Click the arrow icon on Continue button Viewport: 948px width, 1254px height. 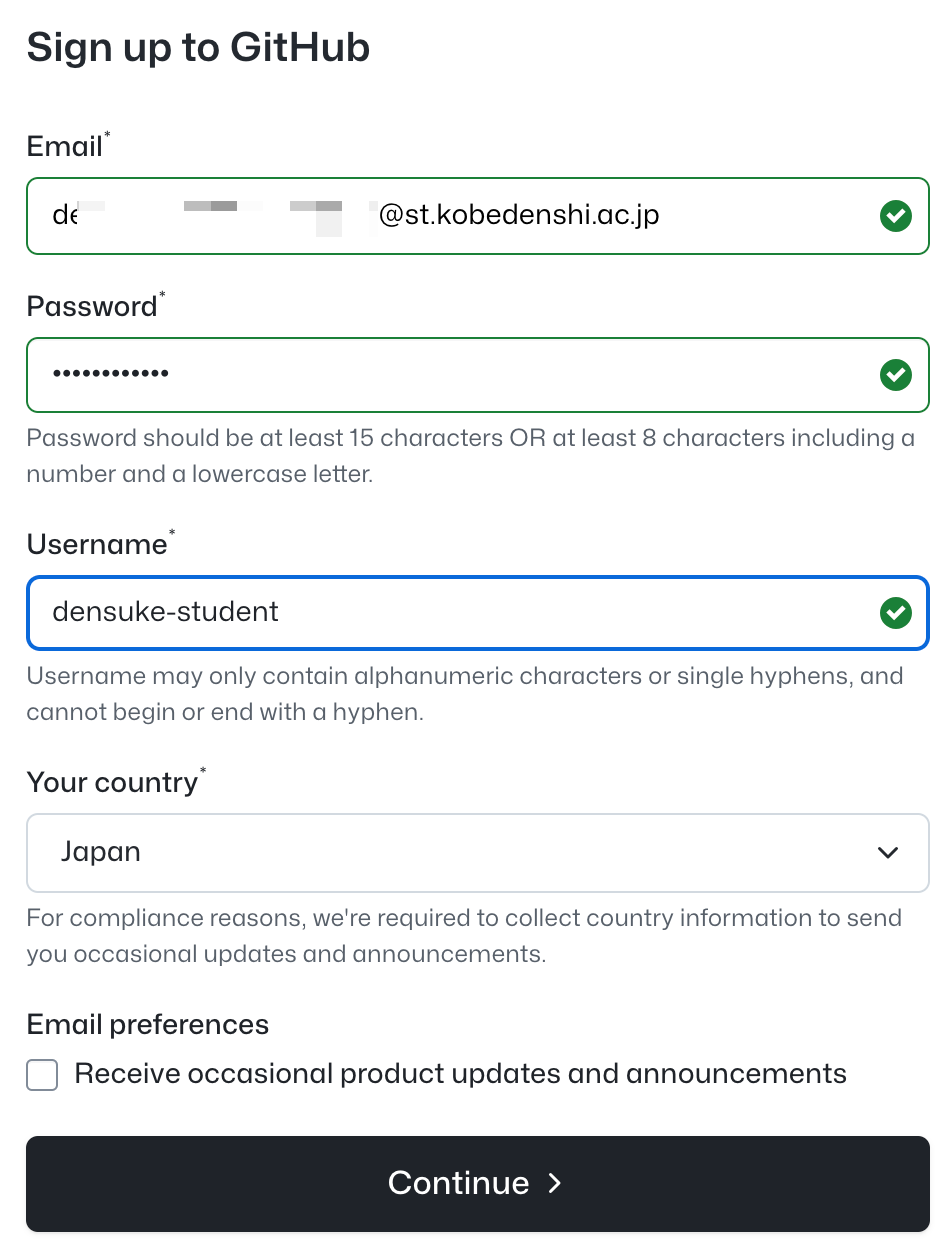pyautogui.click(x=555, y=1184)
